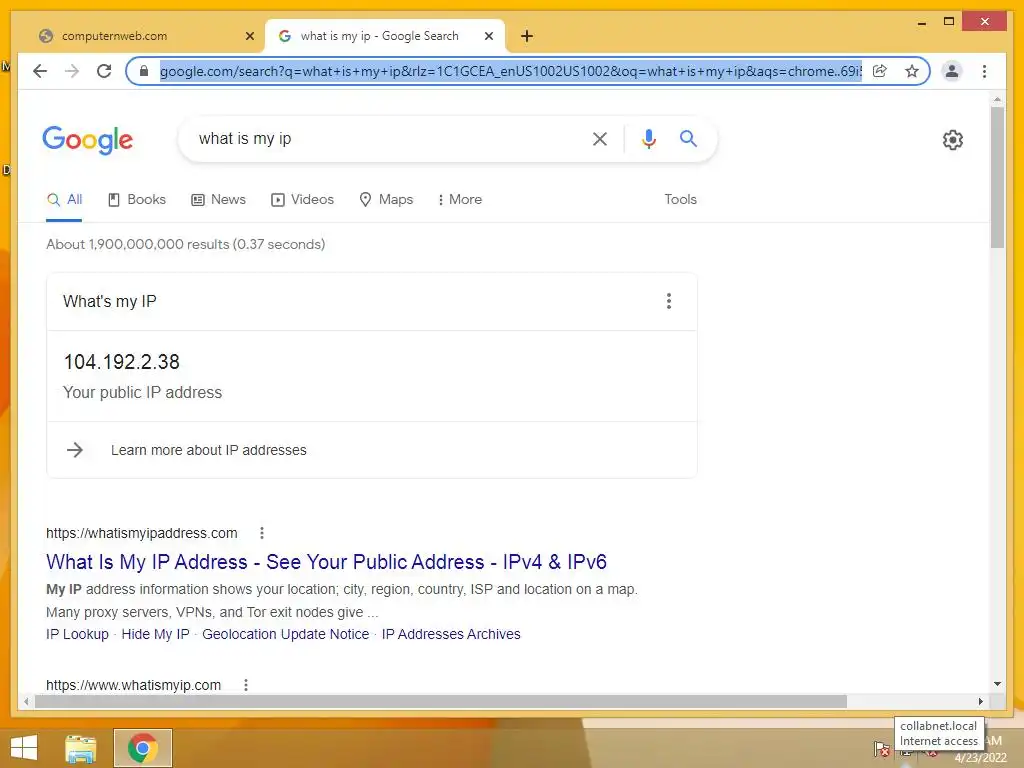Open the Tools filter options
The image size is (1024, 768).
click(x=680, y=199)
